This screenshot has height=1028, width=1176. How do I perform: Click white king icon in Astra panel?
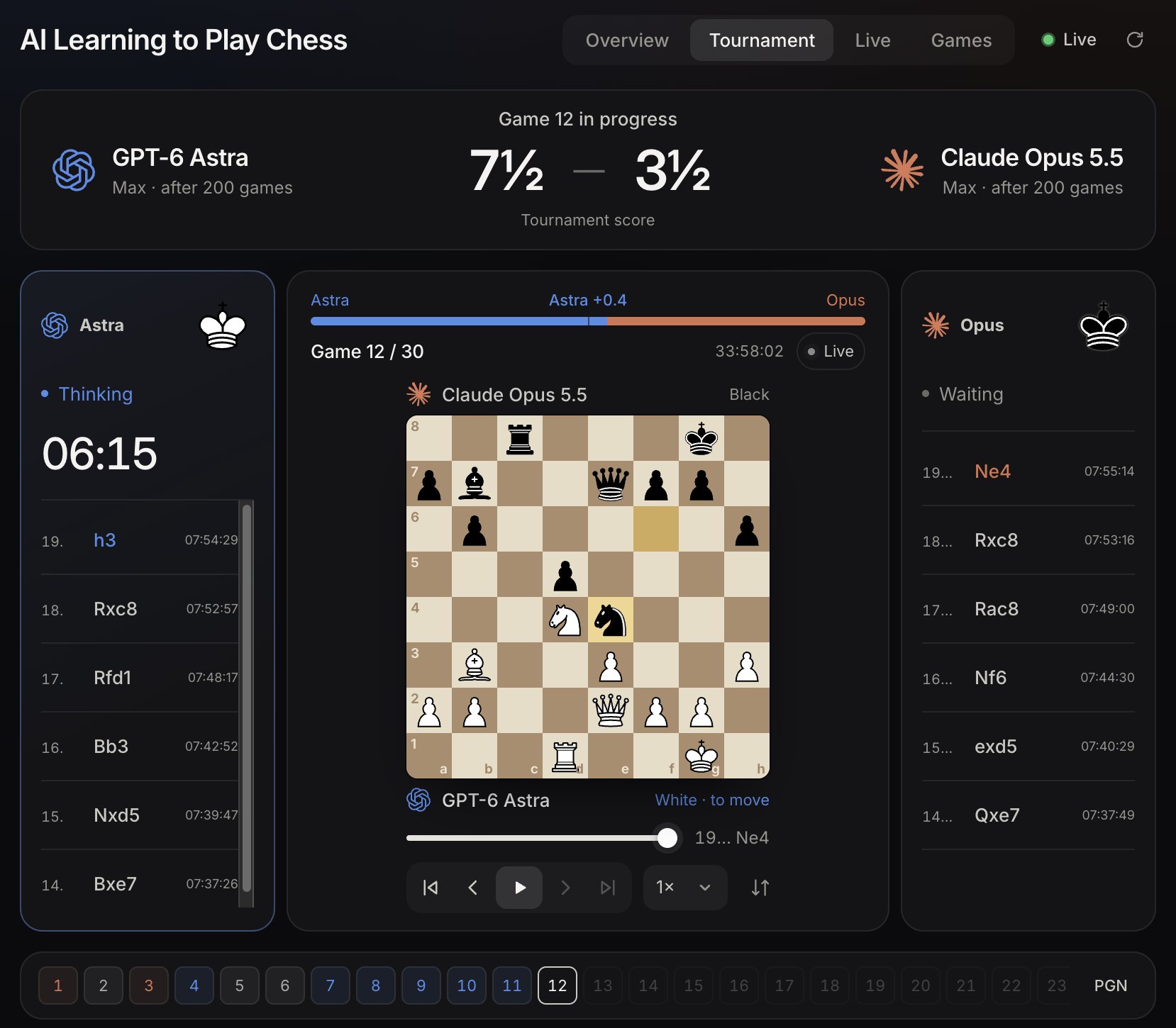pos(223,325)
